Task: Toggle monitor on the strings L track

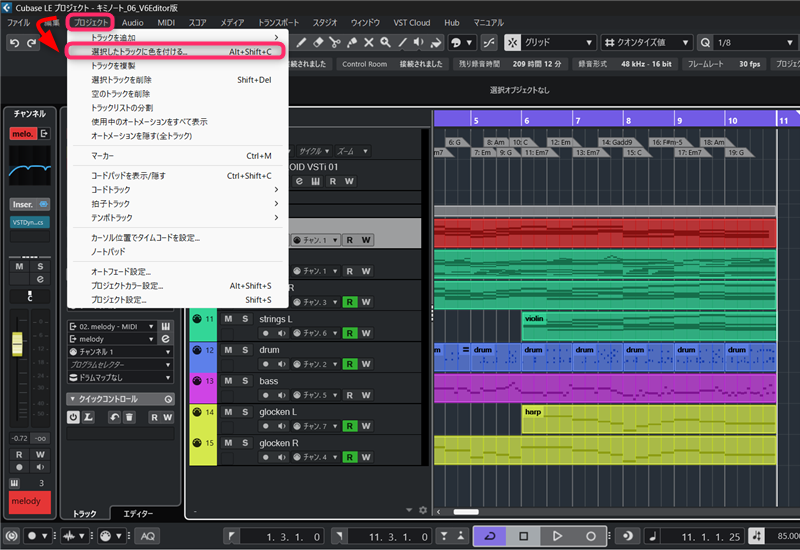Action: [281, 333]
